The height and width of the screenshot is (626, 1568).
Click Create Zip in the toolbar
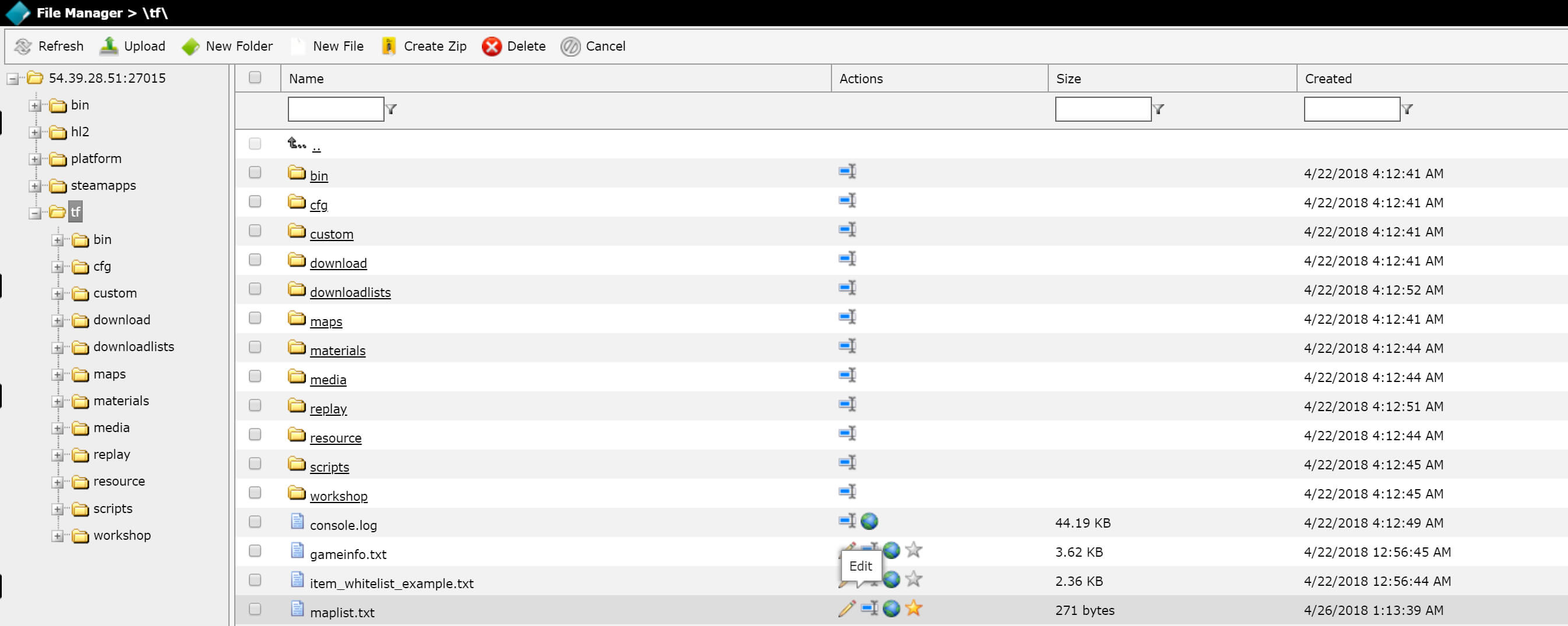(424, 46)
